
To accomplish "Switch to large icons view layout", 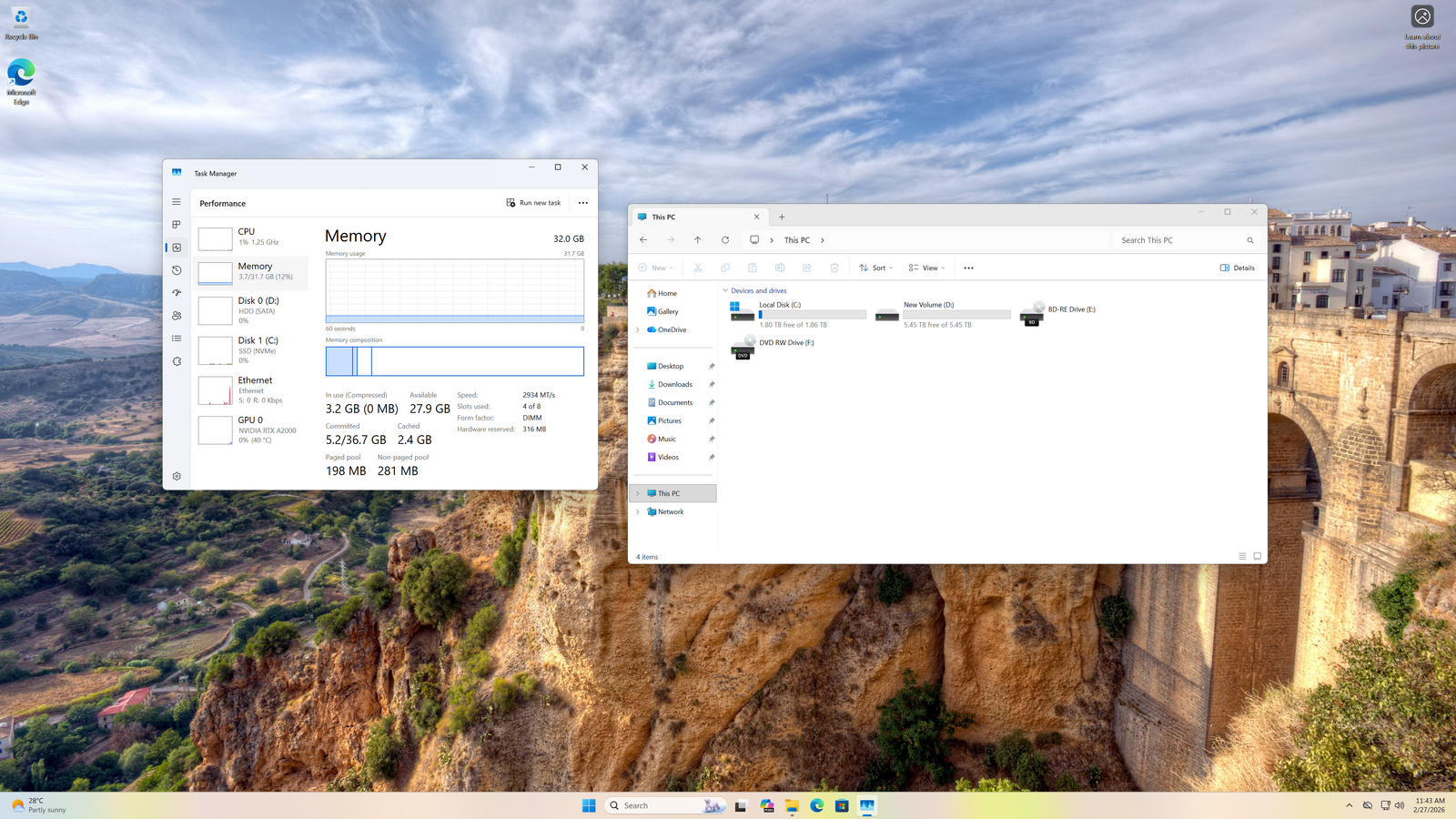I will pyautogui.click(x=1257, y=556).
